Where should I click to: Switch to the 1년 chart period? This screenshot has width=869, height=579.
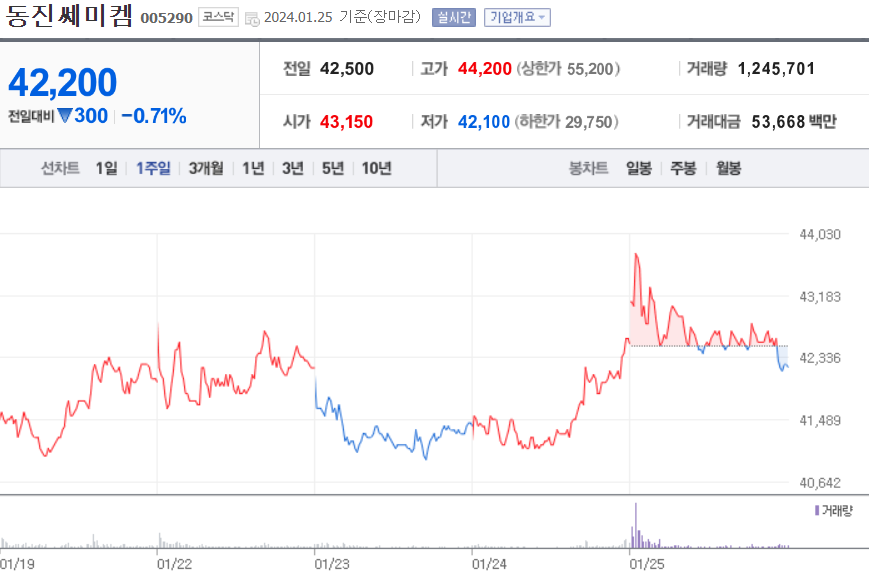click(x=253, y=168)
